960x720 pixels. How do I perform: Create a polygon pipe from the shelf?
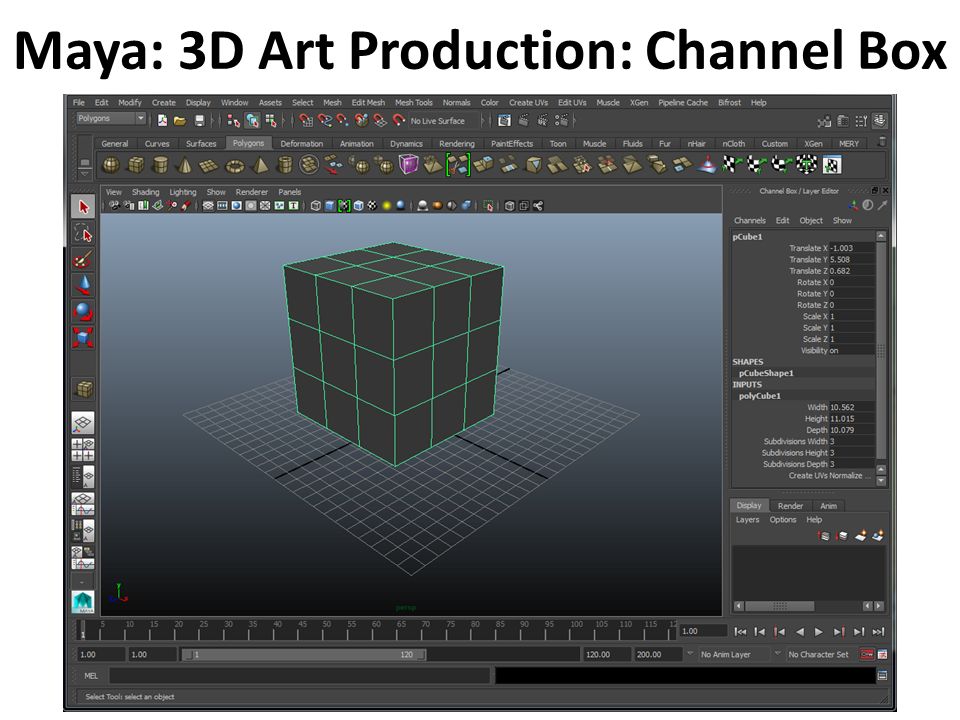285,165
